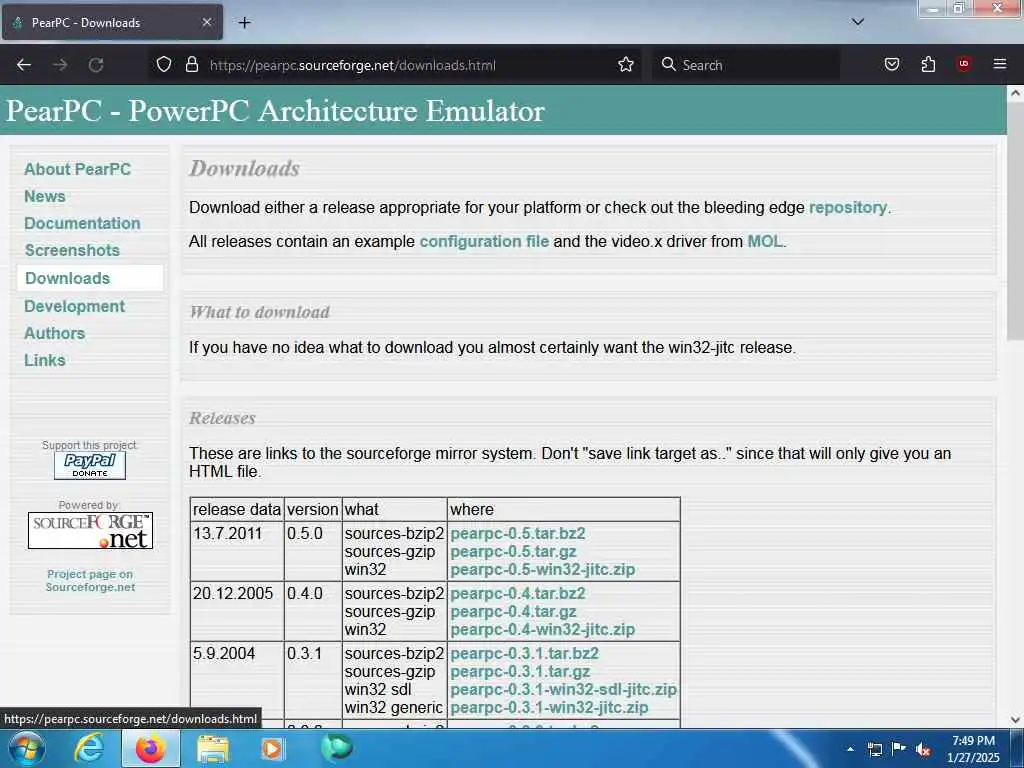Image resolution: width=1024 pixels, height=768 pixels.
Task: Open the Windows Start menu
Action: point(27,748)
